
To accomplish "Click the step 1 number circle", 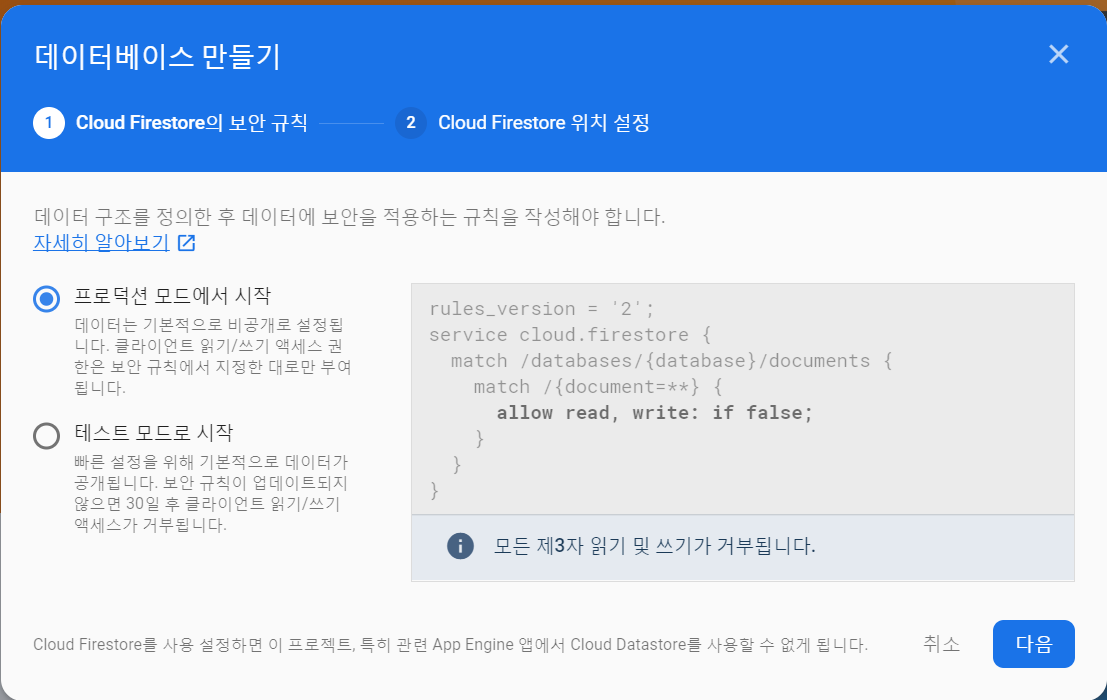I will [x=49, y=123].
